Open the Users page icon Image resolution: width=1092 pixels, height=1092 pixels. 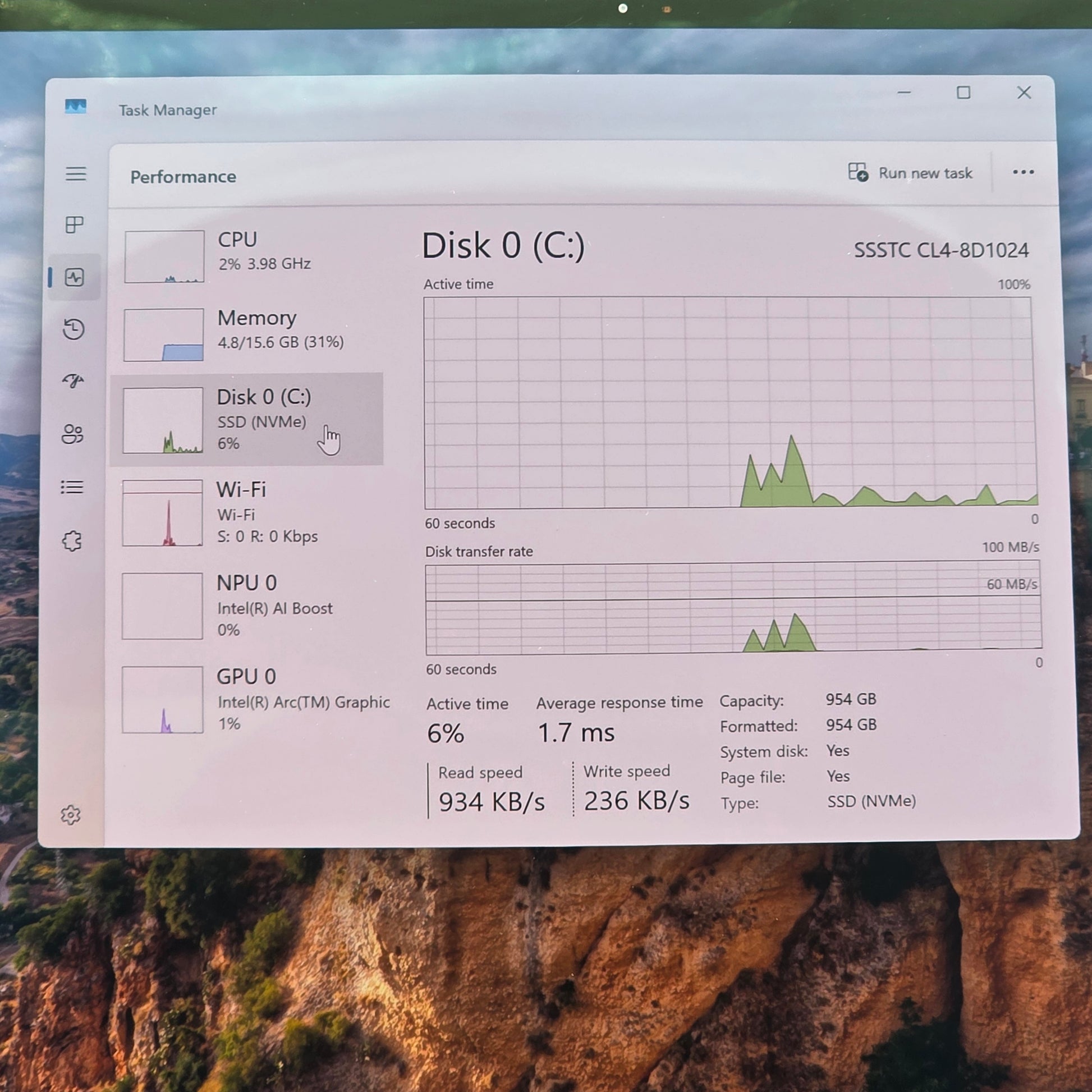pos(72,434)
